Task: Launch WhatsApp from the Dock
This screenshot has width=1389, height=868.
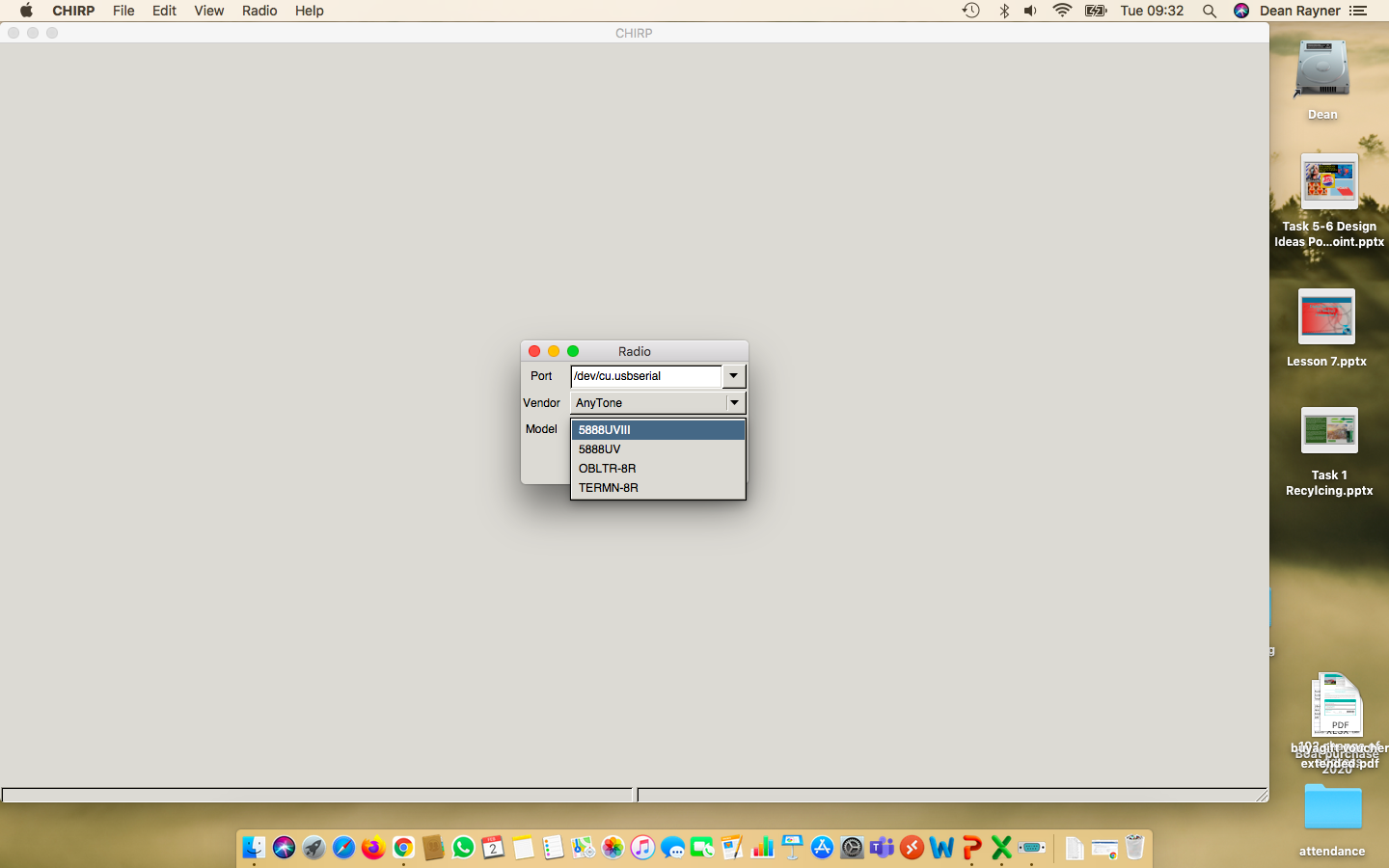Action: coord(463,848)
